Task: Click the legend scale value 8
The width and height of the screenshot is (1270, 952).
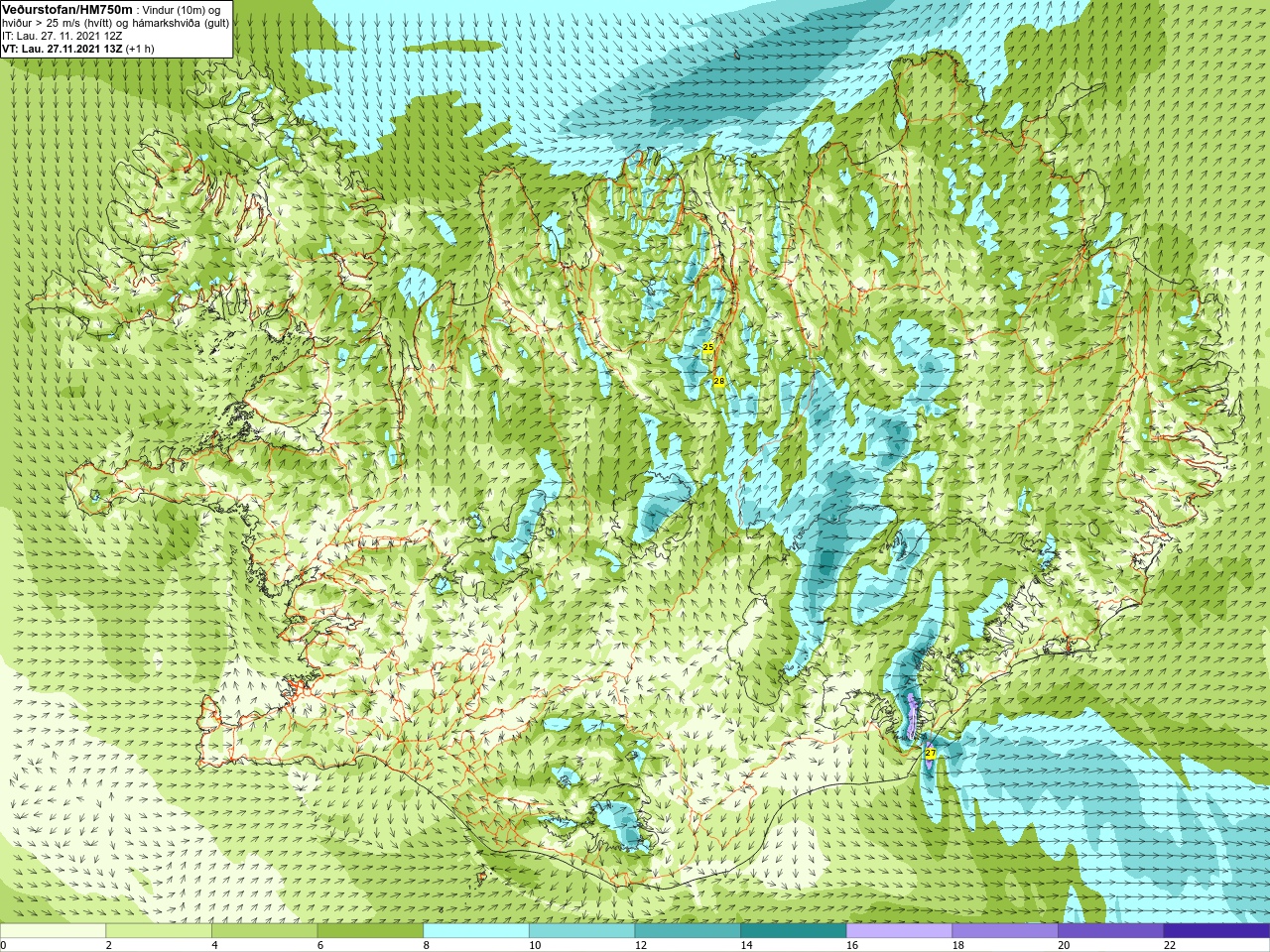Action: tap(427, 945)
